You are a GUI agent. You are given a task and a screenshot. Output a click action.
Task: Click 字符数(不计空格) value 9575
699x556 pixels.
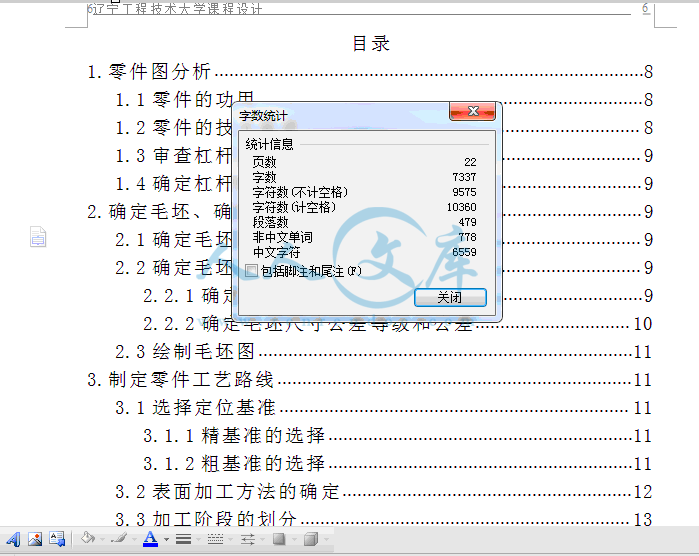pyautogui.click(x=465, y=192)
